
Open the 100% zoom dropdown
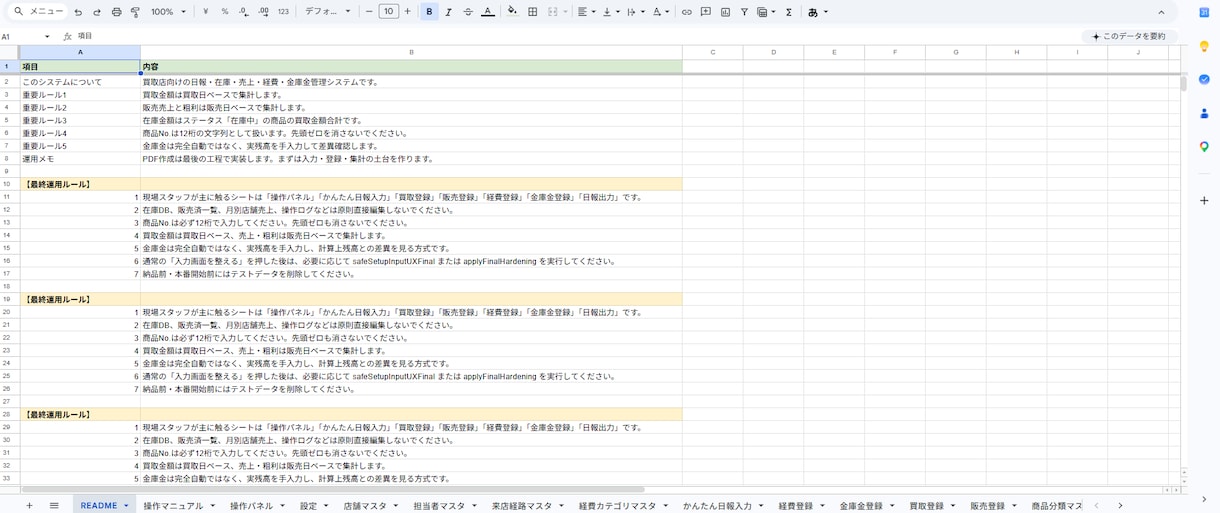[168, 12]
